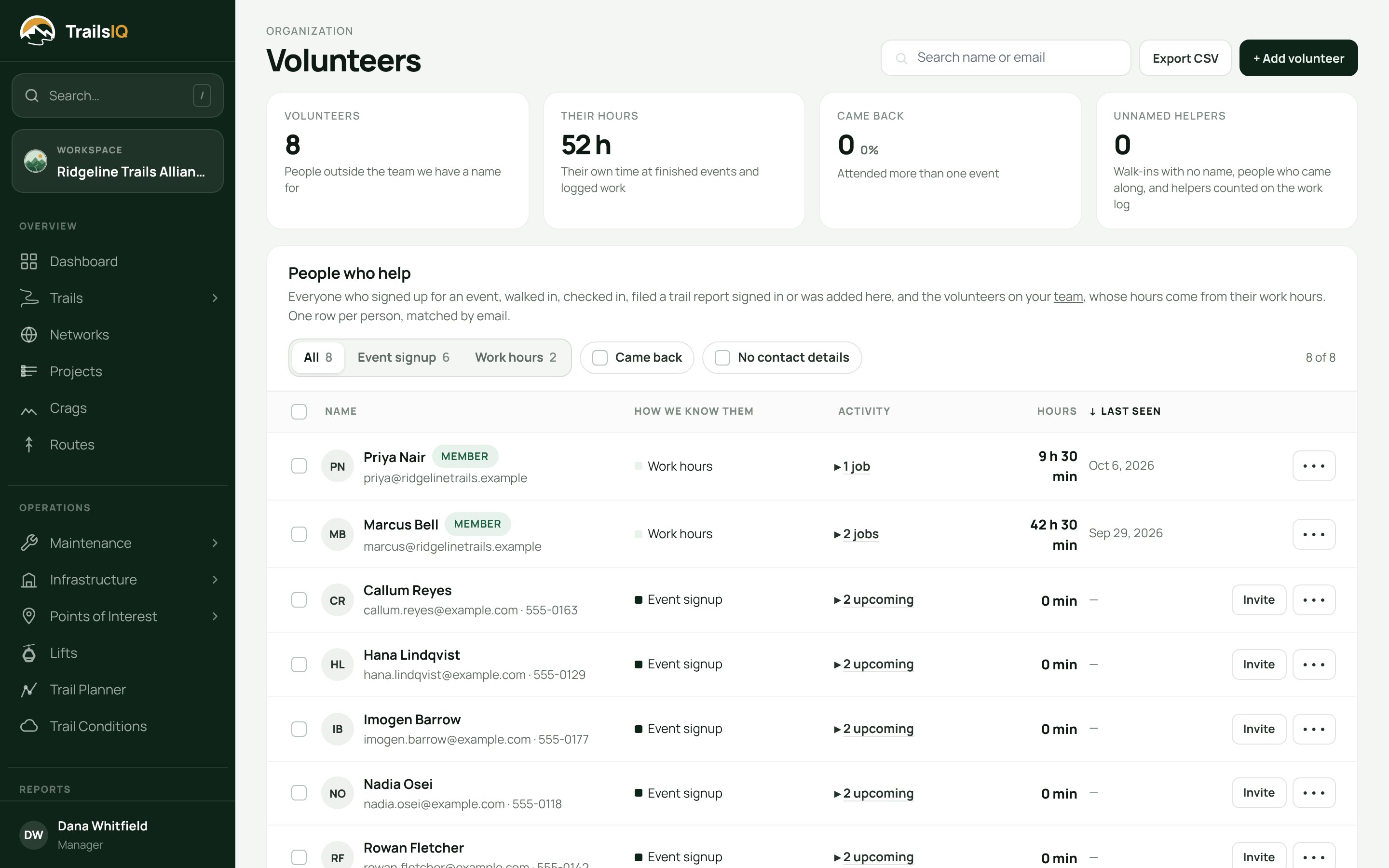Tick the select-all checkbox in table header
The width and height of the screenshot is (1389, 868).
pos(299,412)
